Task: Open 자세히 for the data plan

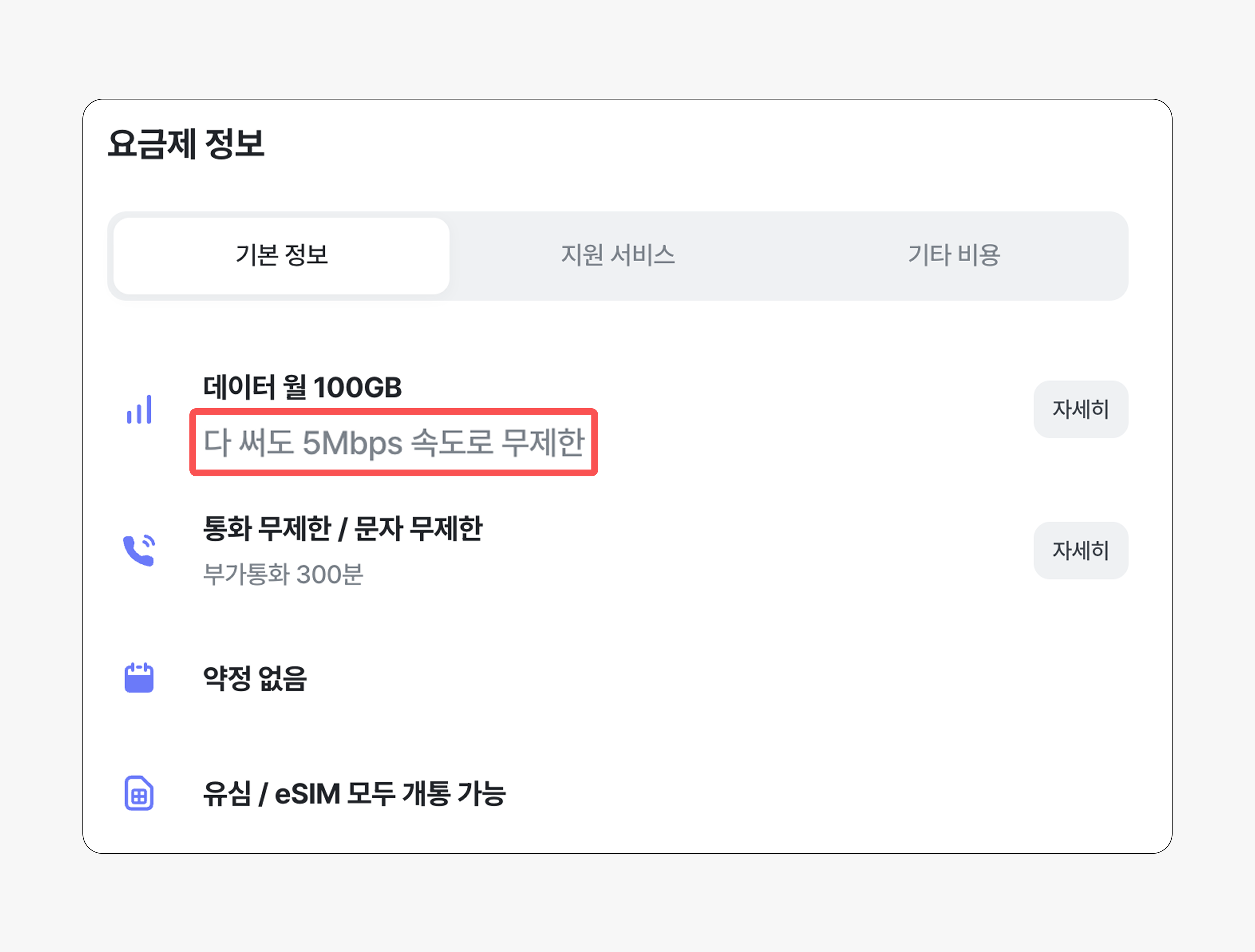Action: click(x=1081, y=409)
